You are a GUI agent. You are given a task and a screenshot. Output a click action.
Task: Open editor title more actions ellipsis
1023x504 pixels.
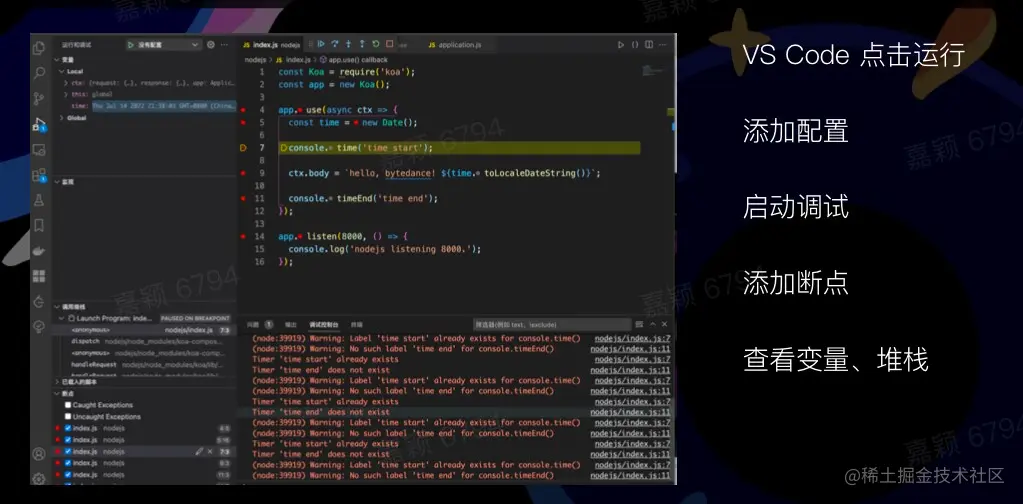(663, 45)
